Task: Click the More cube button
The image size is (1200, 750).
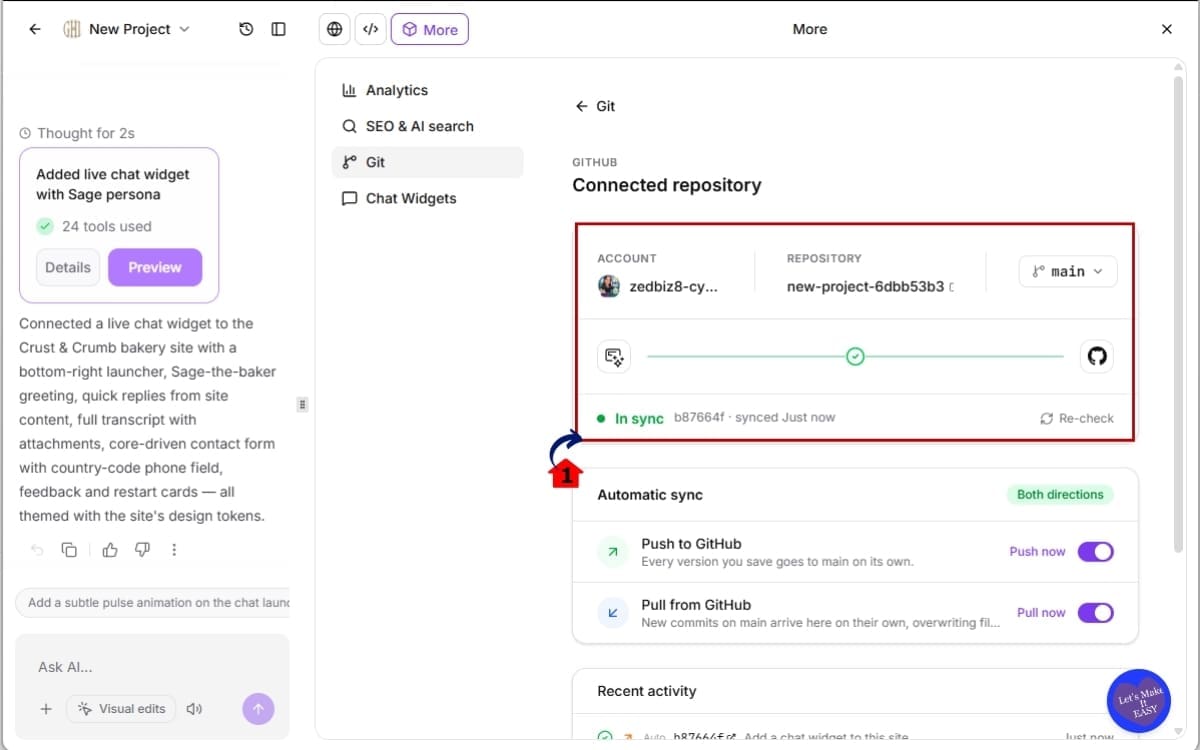Action: 430,29
